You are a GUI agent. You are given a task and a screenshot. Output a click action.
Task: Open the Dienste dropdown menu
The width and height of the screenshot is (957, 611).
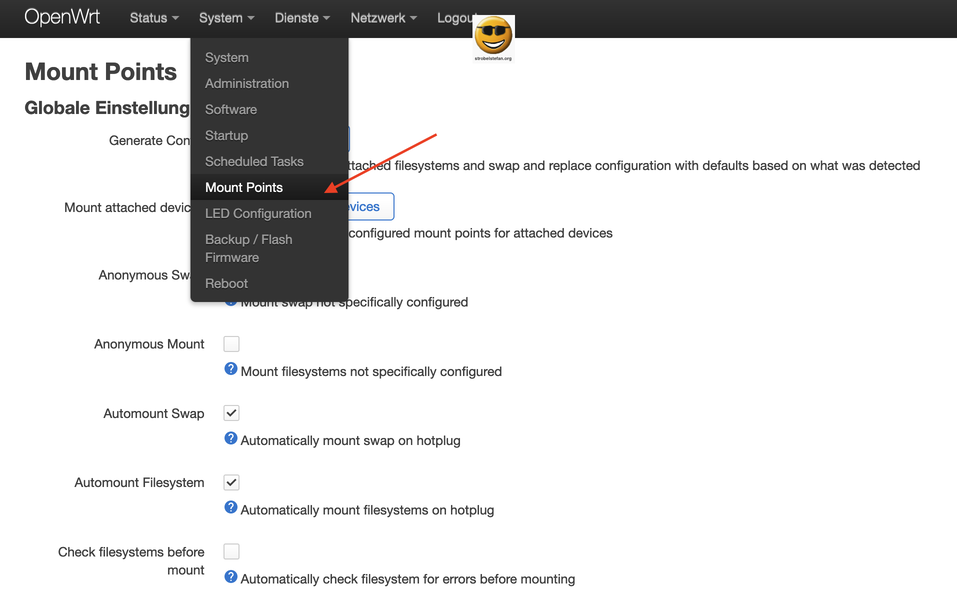coord(302,18)
